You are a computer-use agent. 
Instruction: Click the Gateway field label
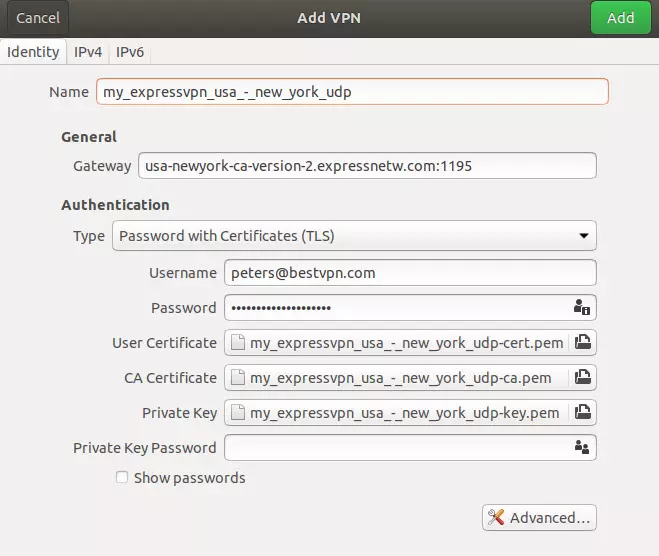tap(102, 166)
